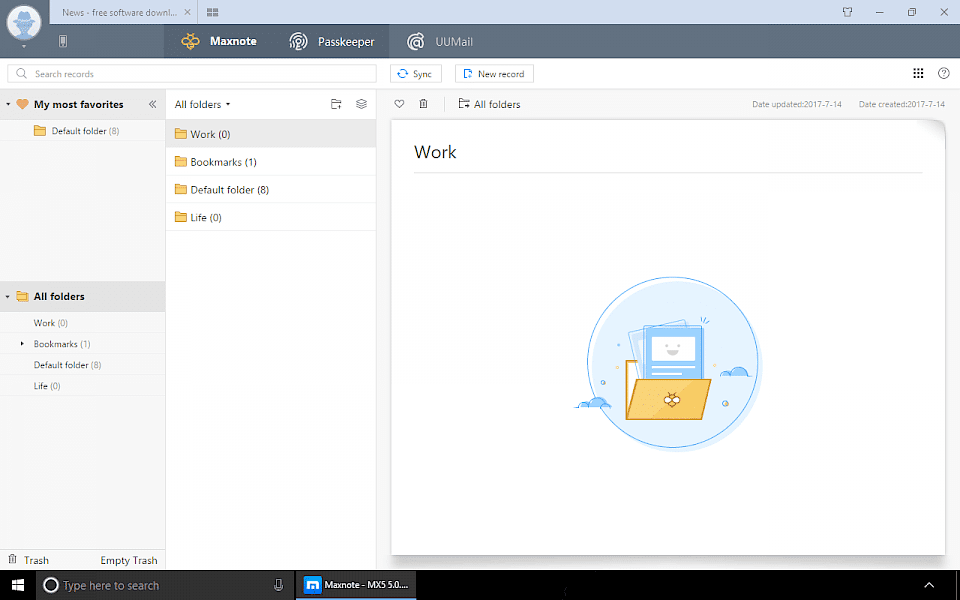Click the taskbar microphone icon
960x600 pixels.
coord(279,585)
